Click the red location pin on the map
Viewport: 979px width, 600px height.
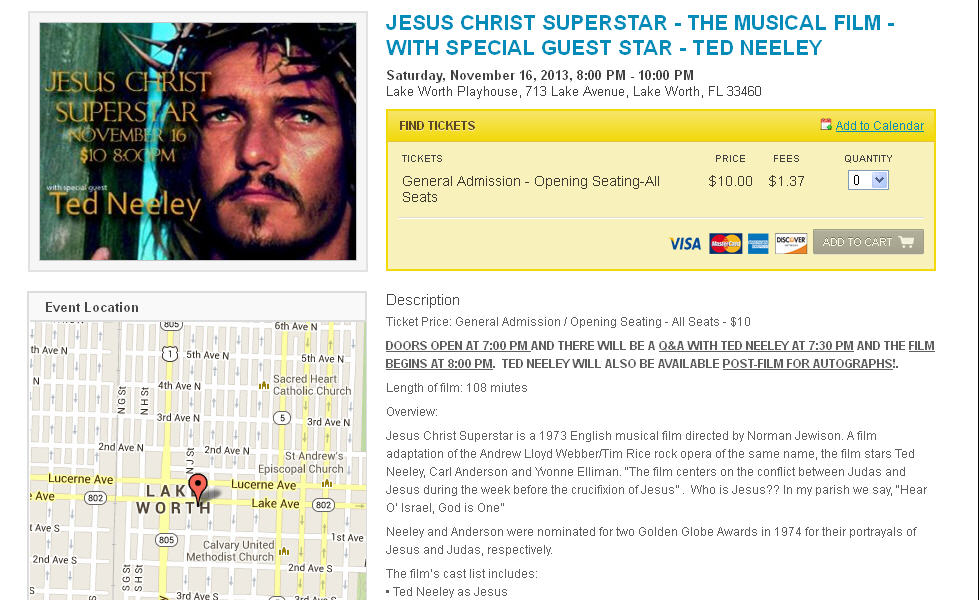198,487
